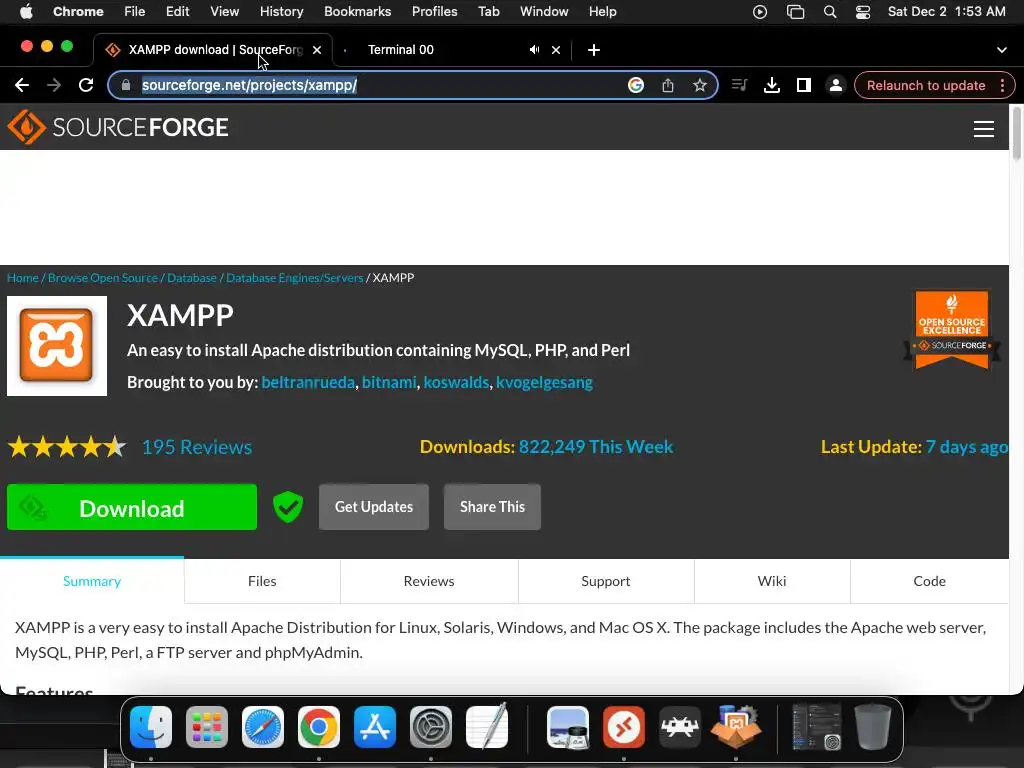The width and height of the screenshot is (1024, 768).
Task: Open Control Center in the menu bar
Action: [863, 12]
